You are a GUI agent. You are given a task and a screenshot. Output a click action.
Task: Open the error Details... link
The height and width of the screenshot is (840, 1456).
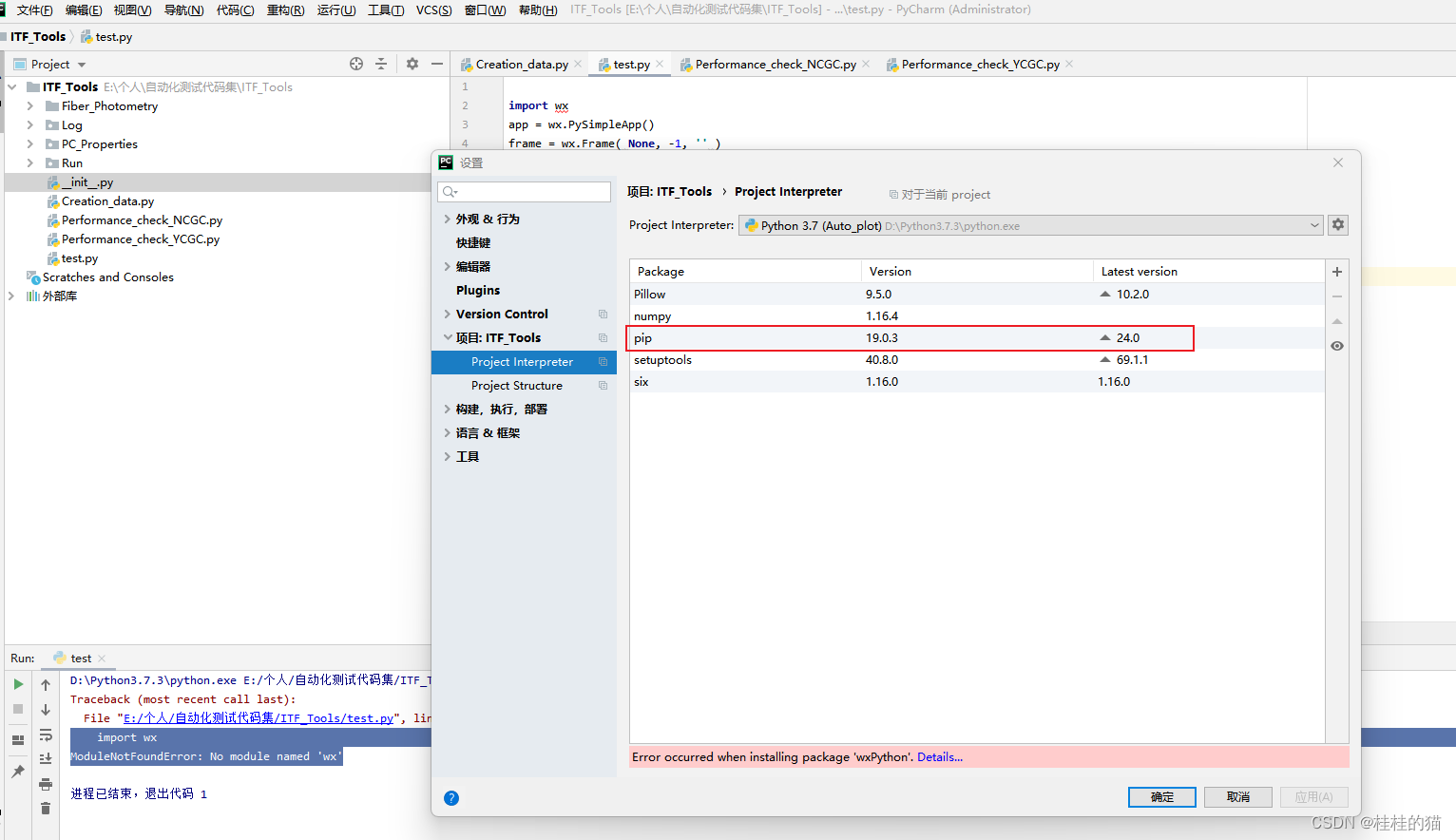(x=940, y=757)
